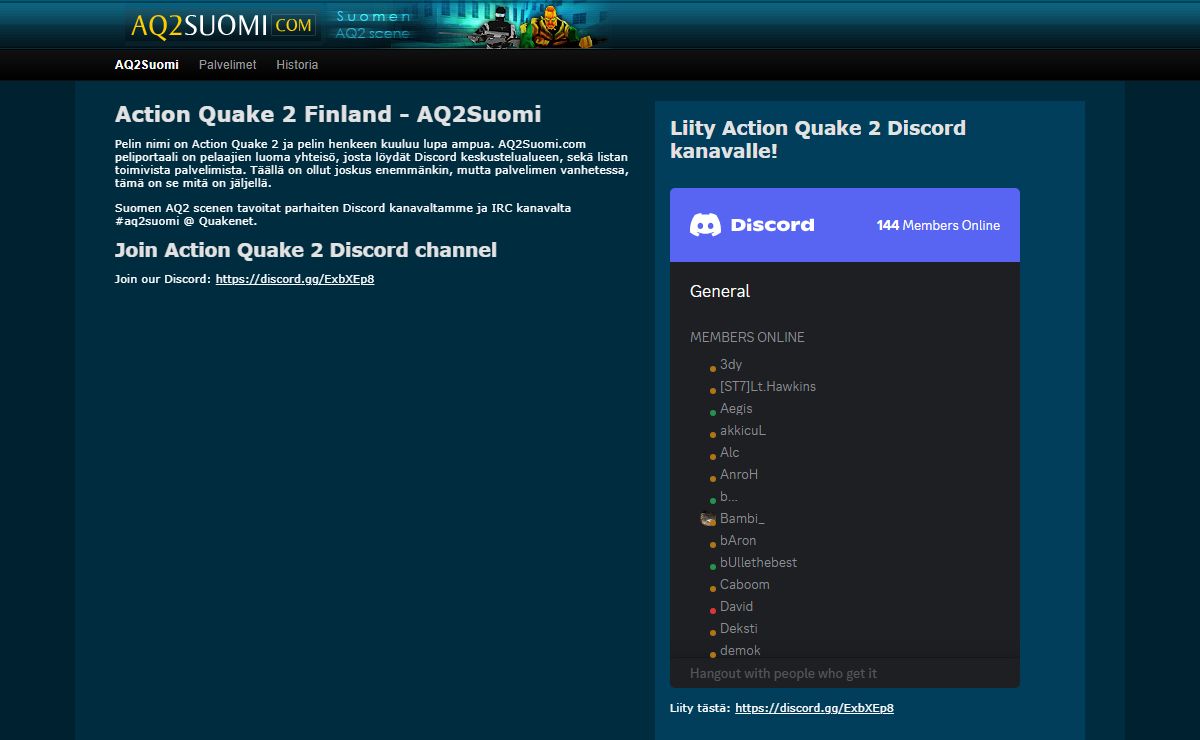Click the discord.gg link next to Liity tästä
The height and width of the screenshot is (740, 1200).
814,708
